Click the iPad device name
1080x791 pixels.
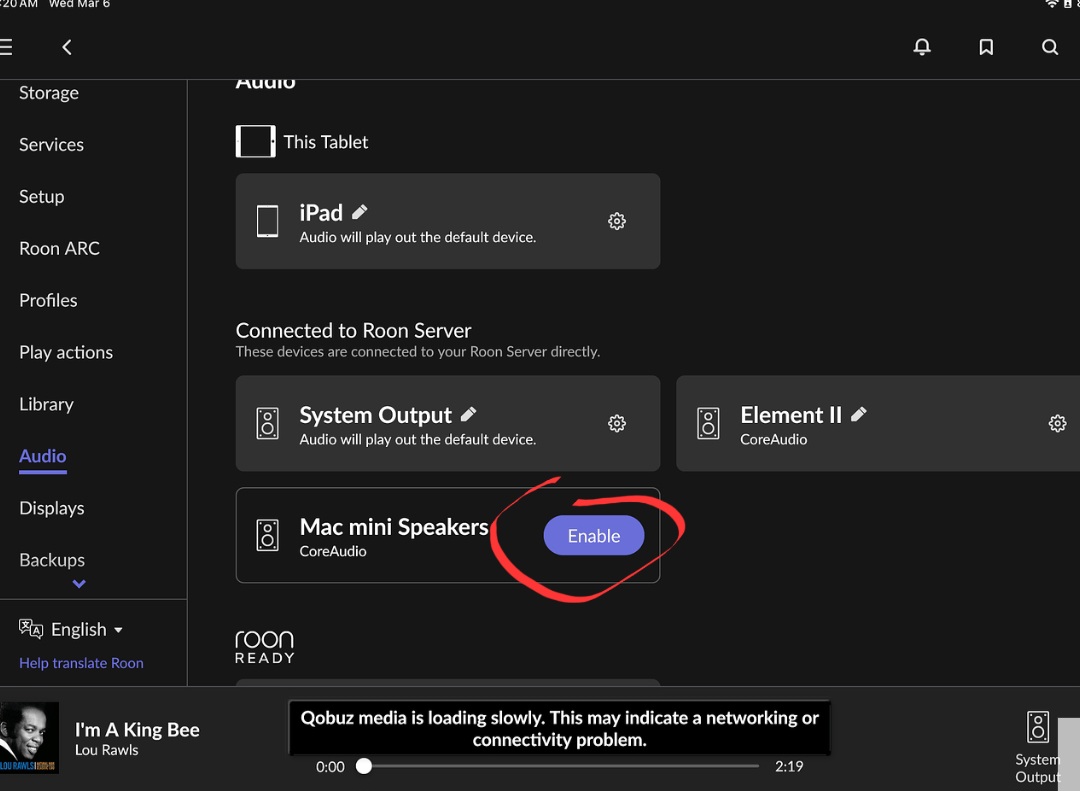click(321, 212)
